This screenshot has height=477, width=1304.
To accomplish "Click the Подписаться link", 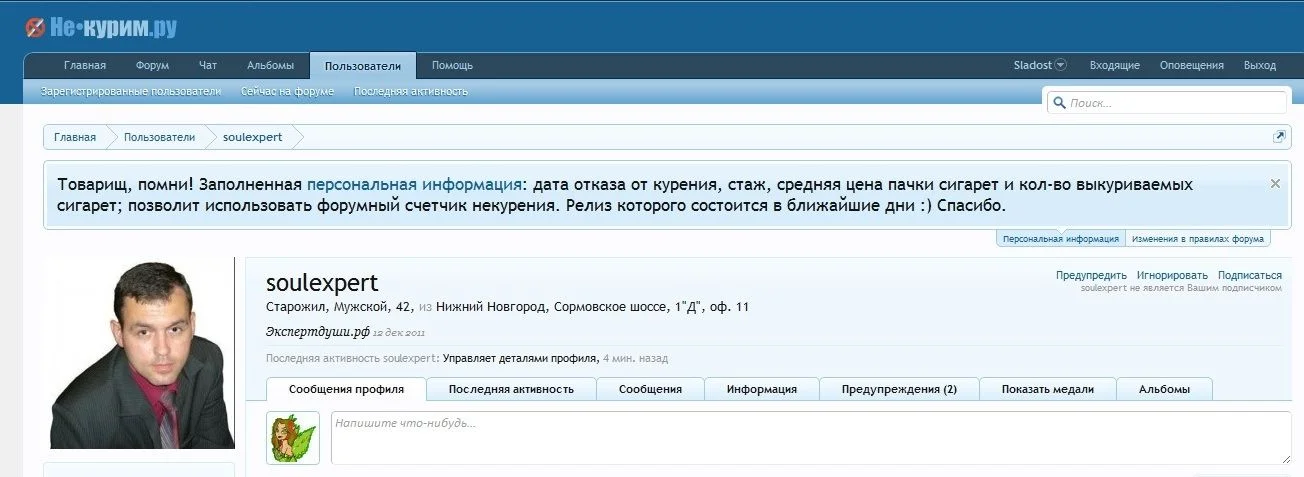I will (x=1250, y=275).
